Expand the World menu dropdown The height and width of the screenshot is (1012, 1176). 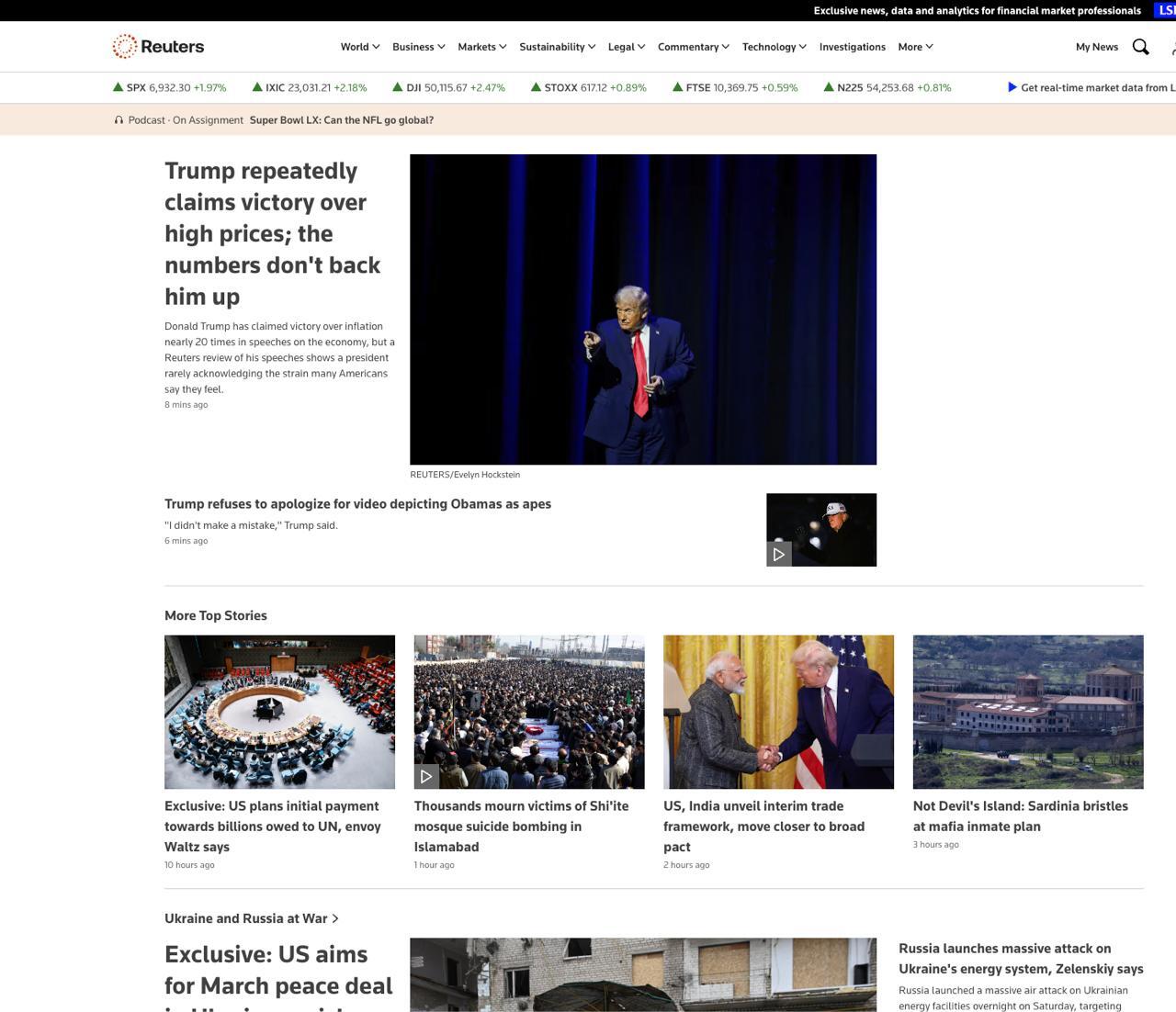click(359, 47)
